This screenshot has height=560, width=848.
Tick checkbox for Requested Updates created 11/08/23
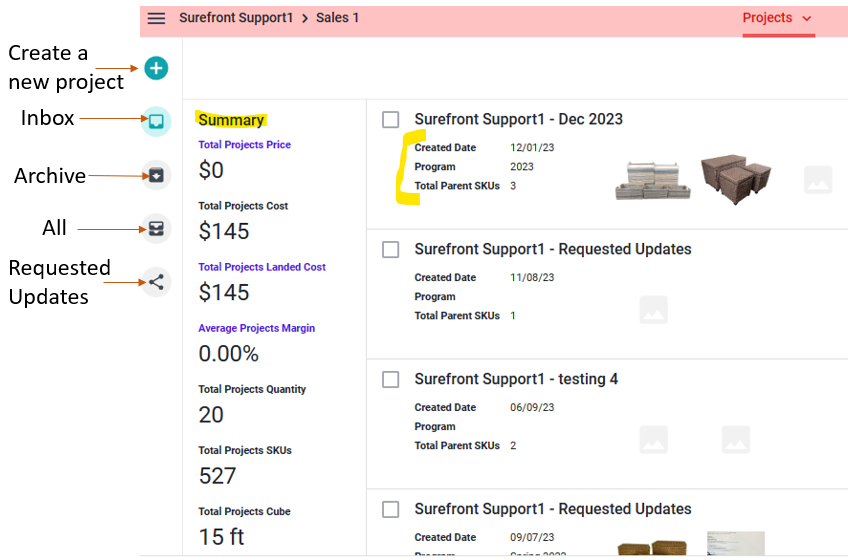391,250
